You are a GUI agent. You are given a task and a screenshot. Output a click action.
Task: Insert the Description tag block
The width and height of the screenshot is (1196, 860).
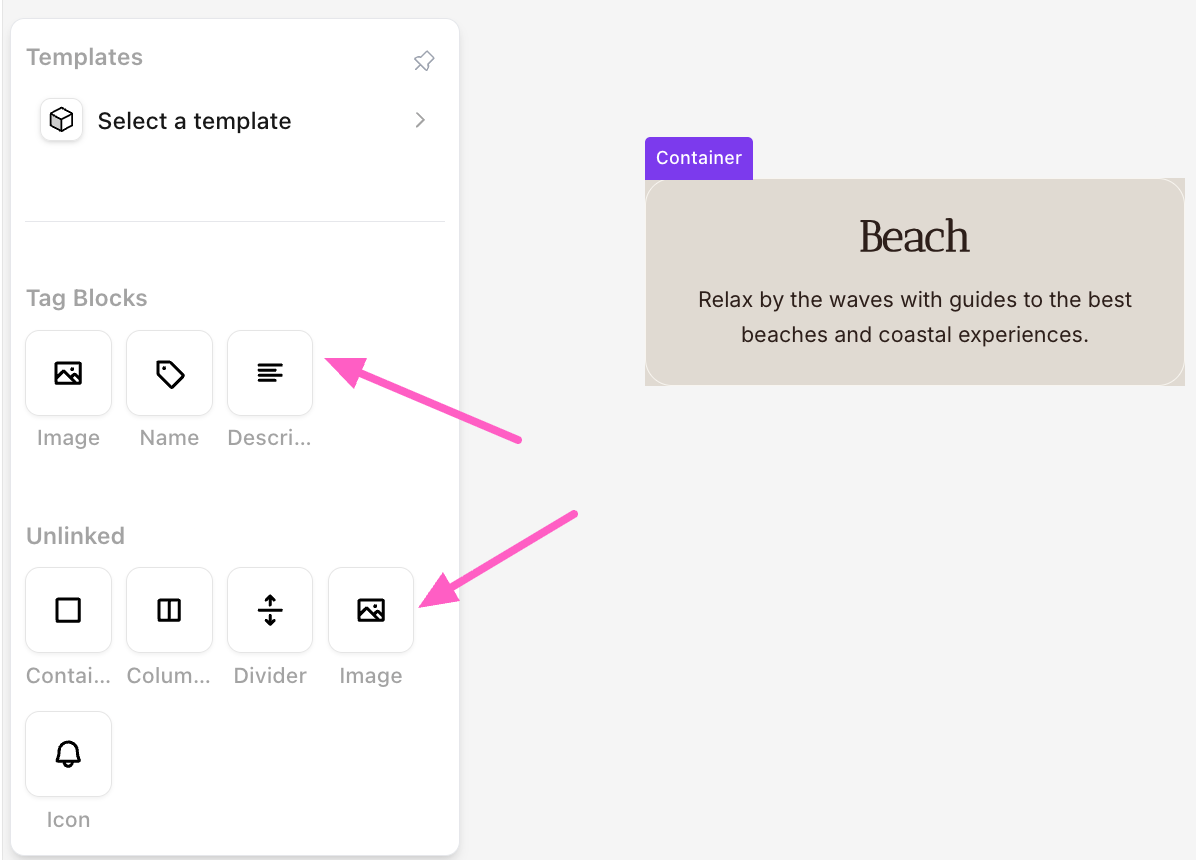(x=270, y=373)
